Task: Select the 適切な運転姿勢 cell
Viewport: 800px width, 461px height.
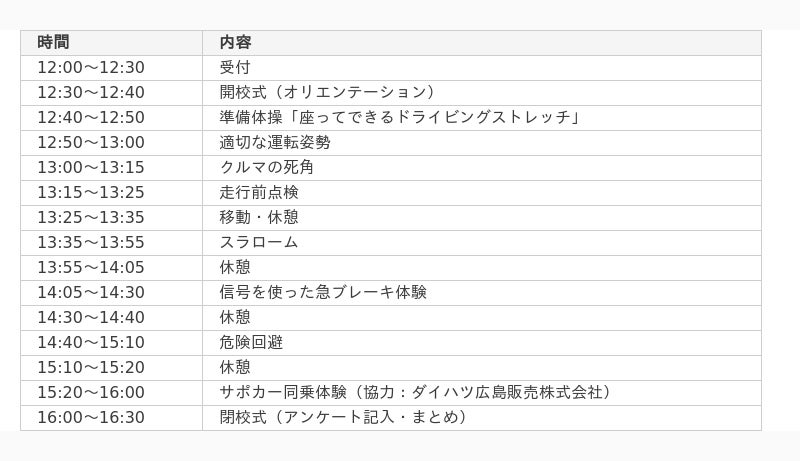Action: pos(482,143)
